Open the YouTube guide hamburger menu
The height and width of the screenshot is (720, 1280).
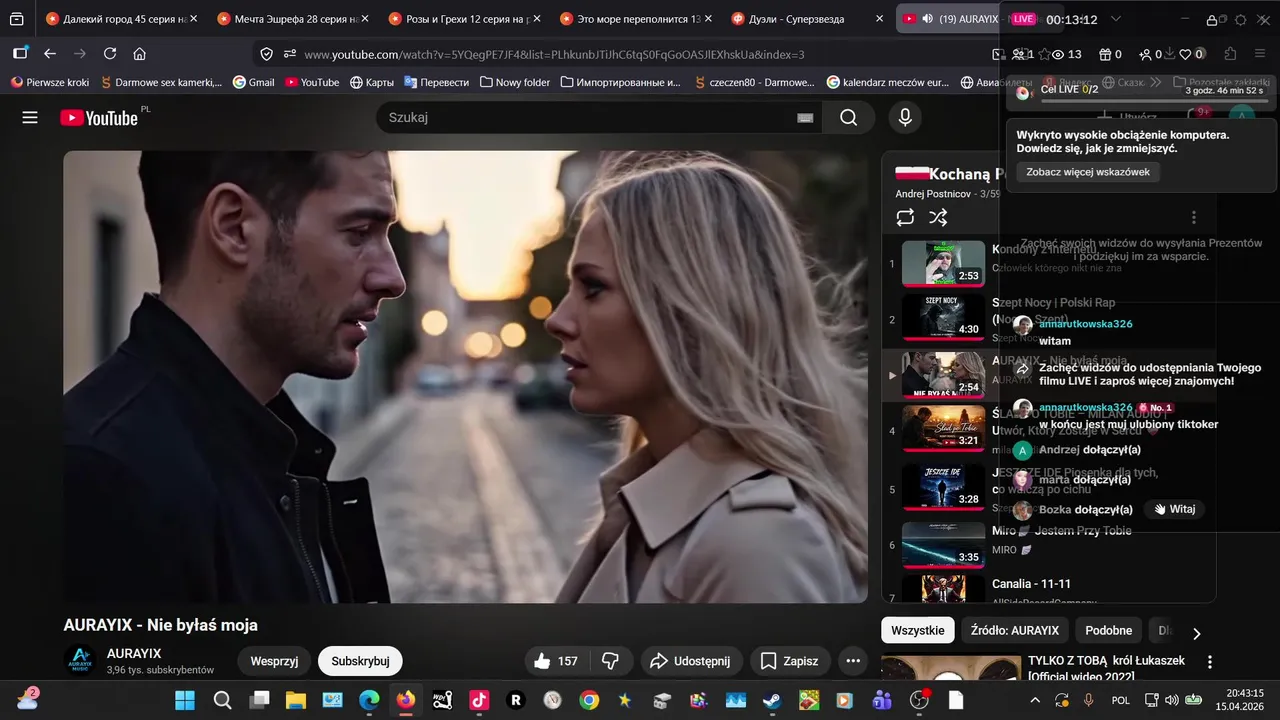pos(30,118)
